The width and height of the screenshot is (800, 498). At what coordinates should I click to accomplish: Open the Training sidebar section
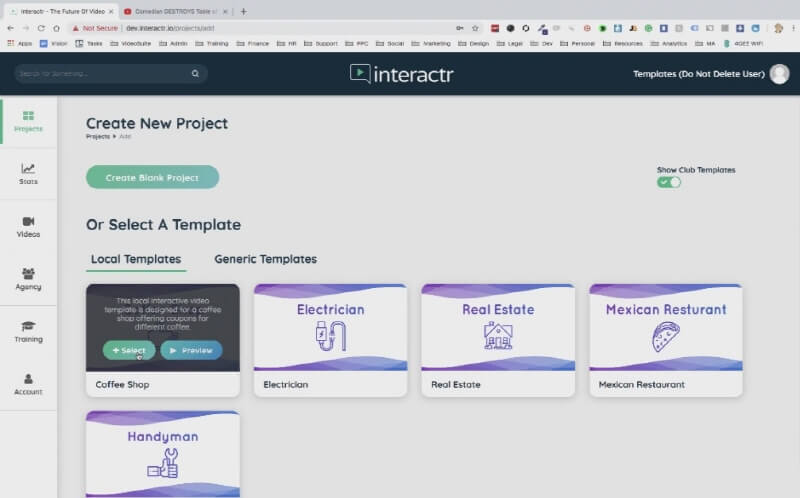tap(28, 332)
